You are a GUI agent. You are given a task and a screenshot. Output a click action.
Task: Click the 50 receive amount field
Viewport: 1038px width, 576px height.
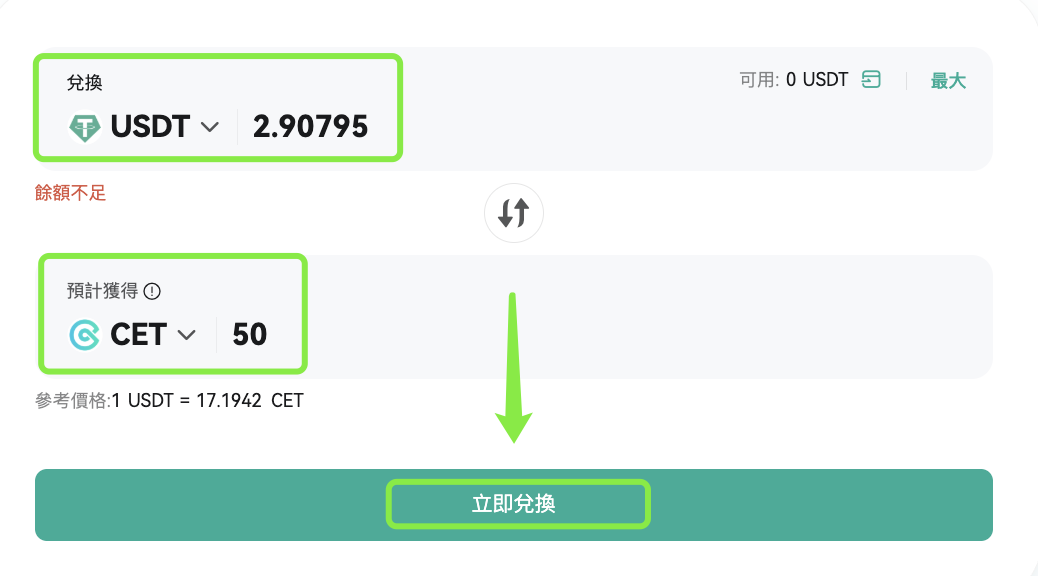249,334
